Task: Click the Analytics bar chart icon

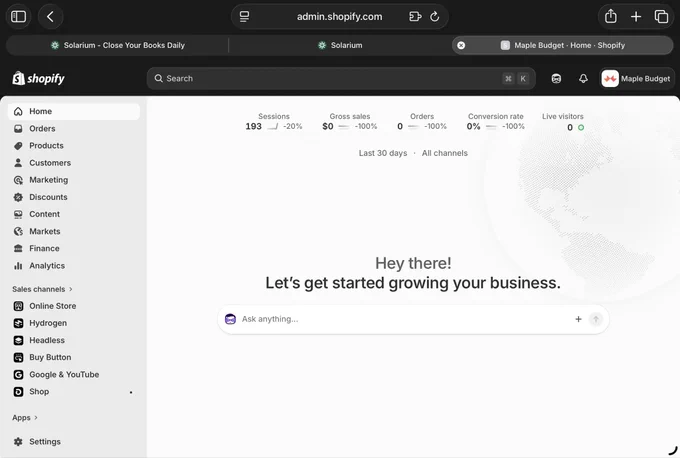Action: (x=18, y=265)
